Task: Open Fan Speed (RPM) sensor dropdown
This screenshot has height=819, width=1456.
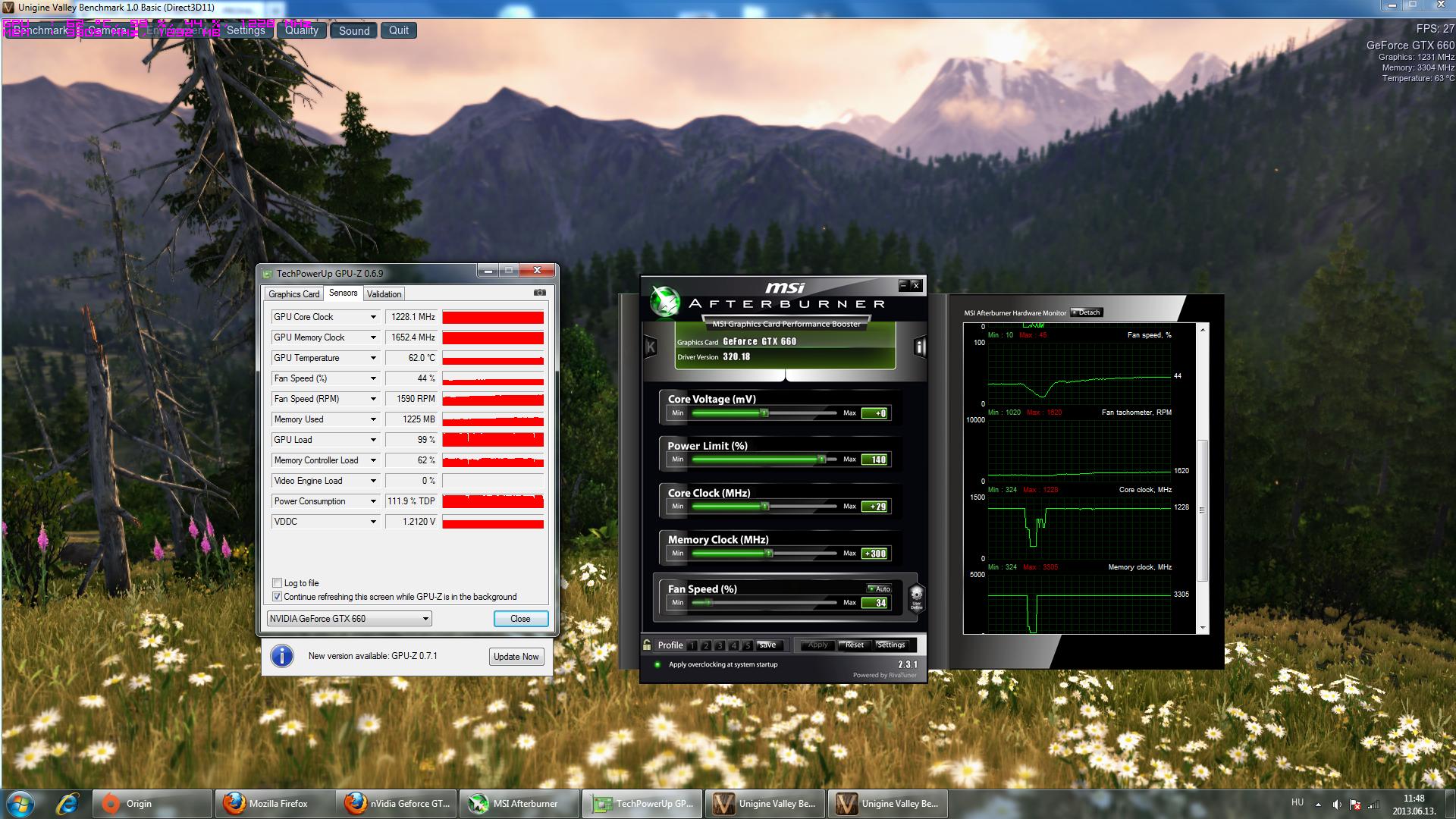Action: [x=373, y=399]
